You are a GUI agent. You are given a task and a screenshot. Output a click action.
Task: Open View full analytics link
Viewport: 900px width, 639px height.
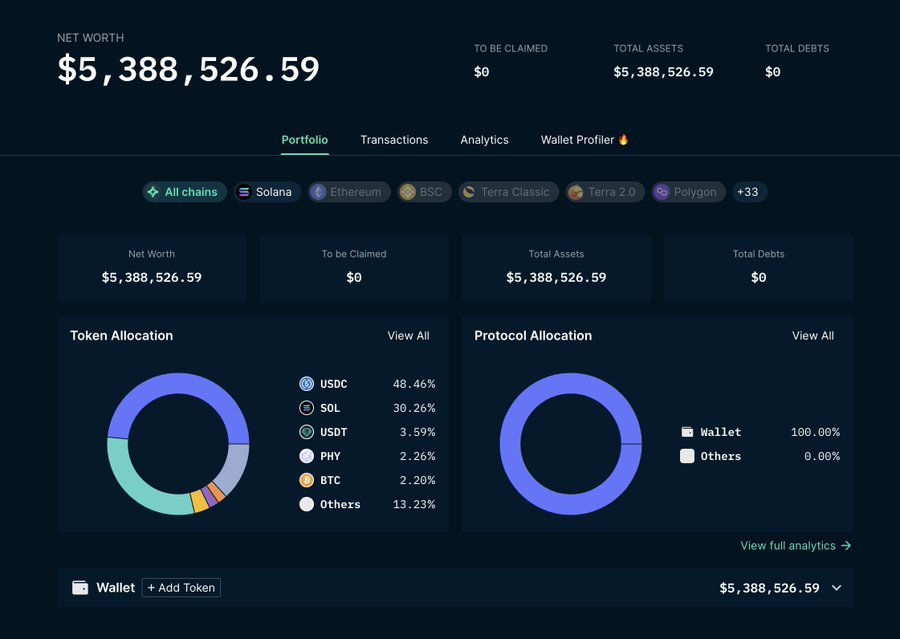[x=796, y=545]
